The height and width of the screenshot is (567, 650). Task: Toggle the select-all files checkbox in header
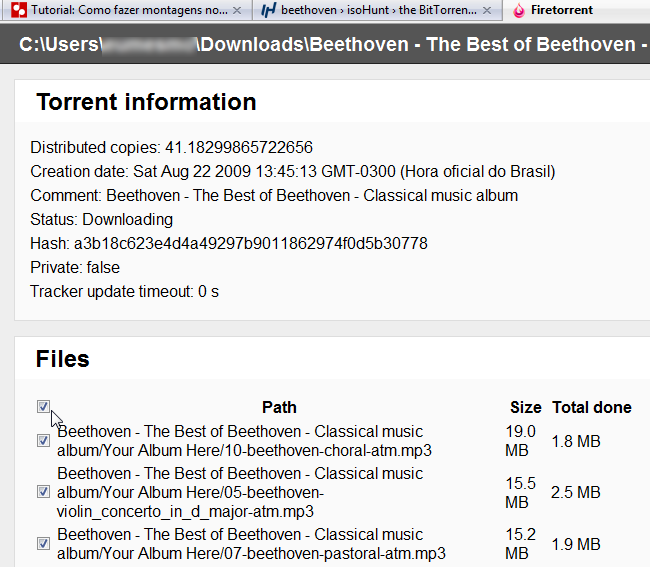(x=43, y=407)
